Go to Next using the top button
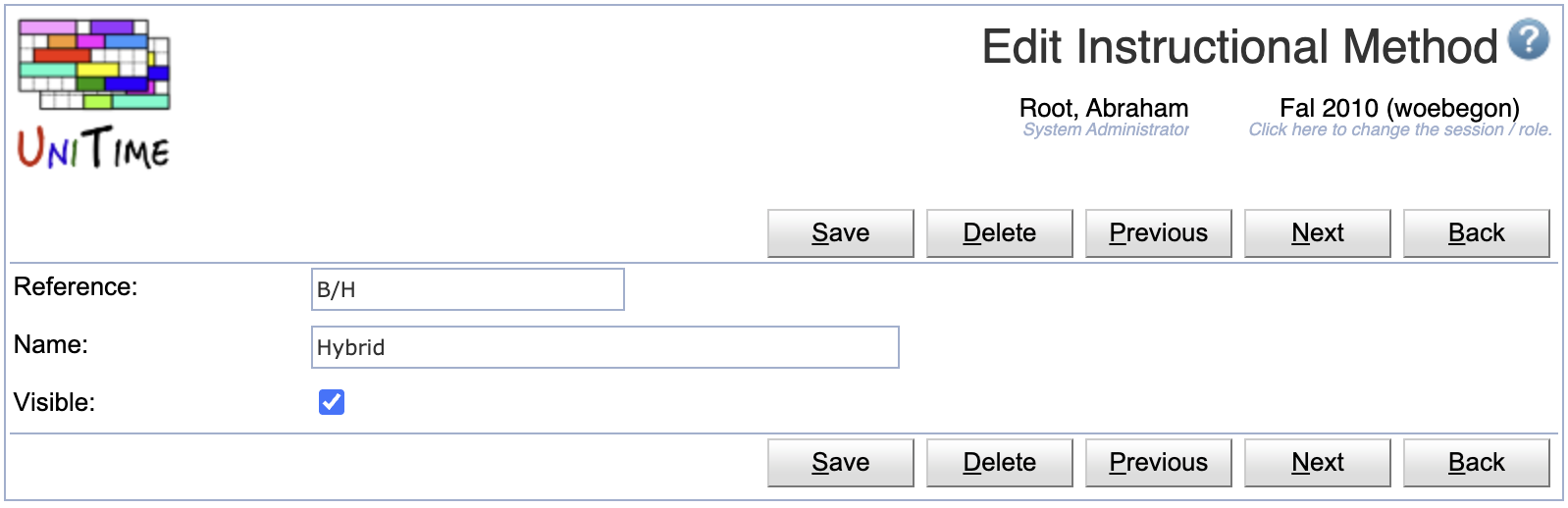 pos(1318,233)
